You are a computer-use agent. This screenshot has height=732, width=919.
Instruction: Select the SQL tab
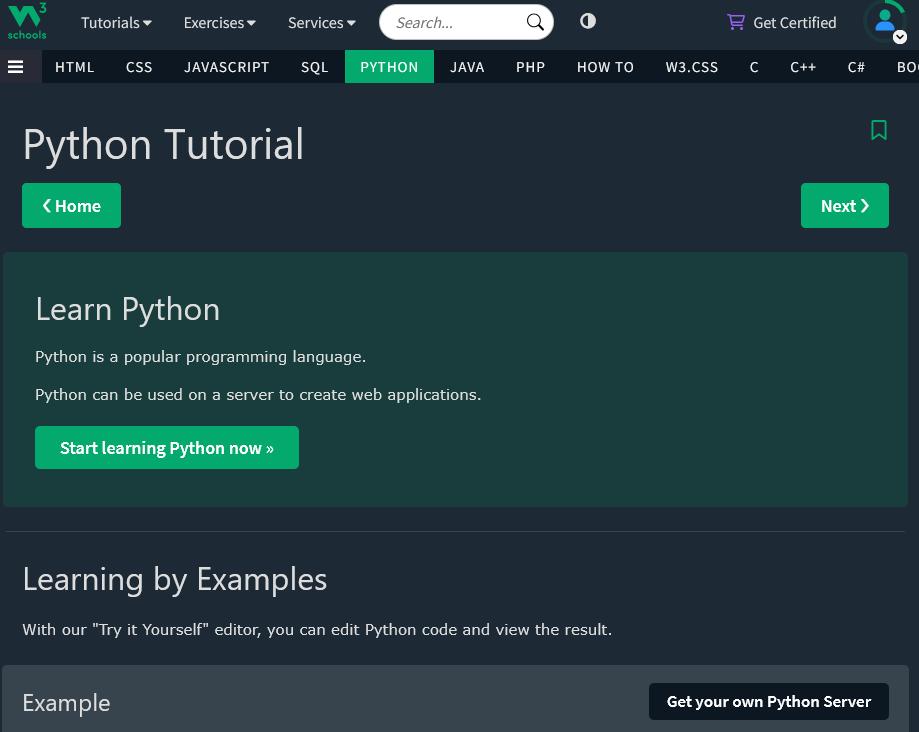click(314, 67)
